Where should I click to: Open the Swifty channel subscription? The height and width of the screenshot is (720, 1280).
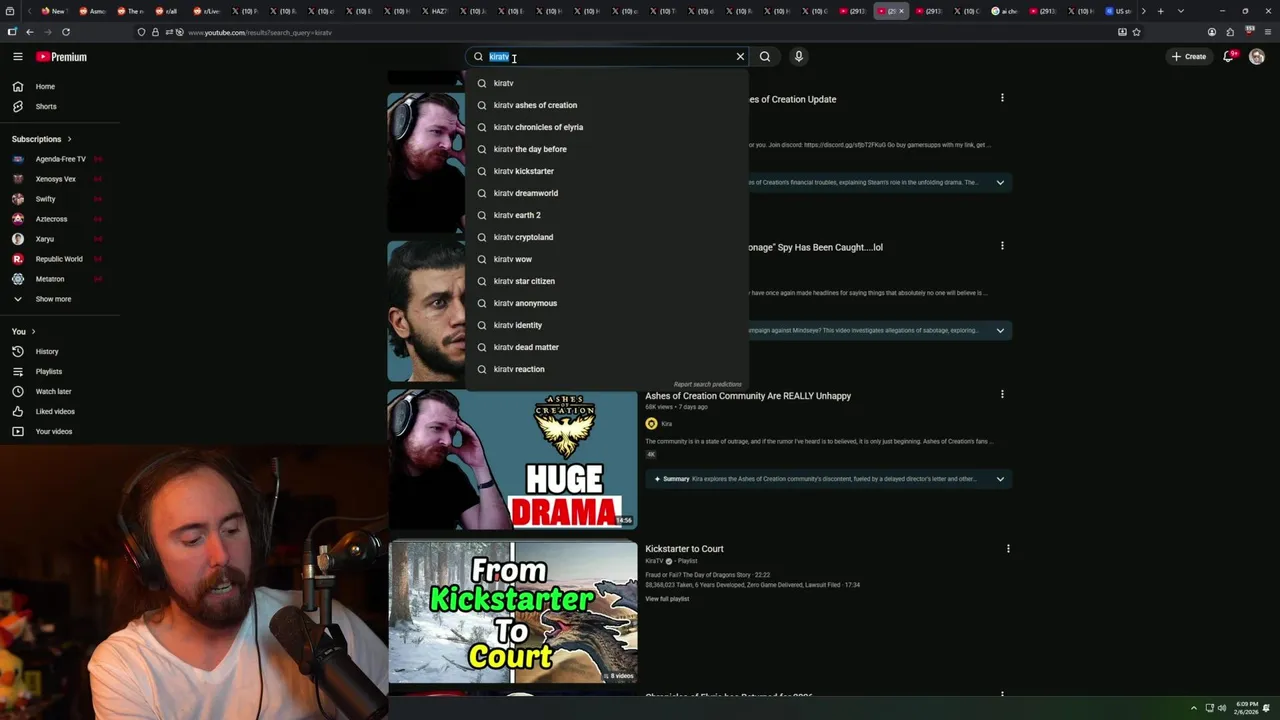(x=60, y=199)
